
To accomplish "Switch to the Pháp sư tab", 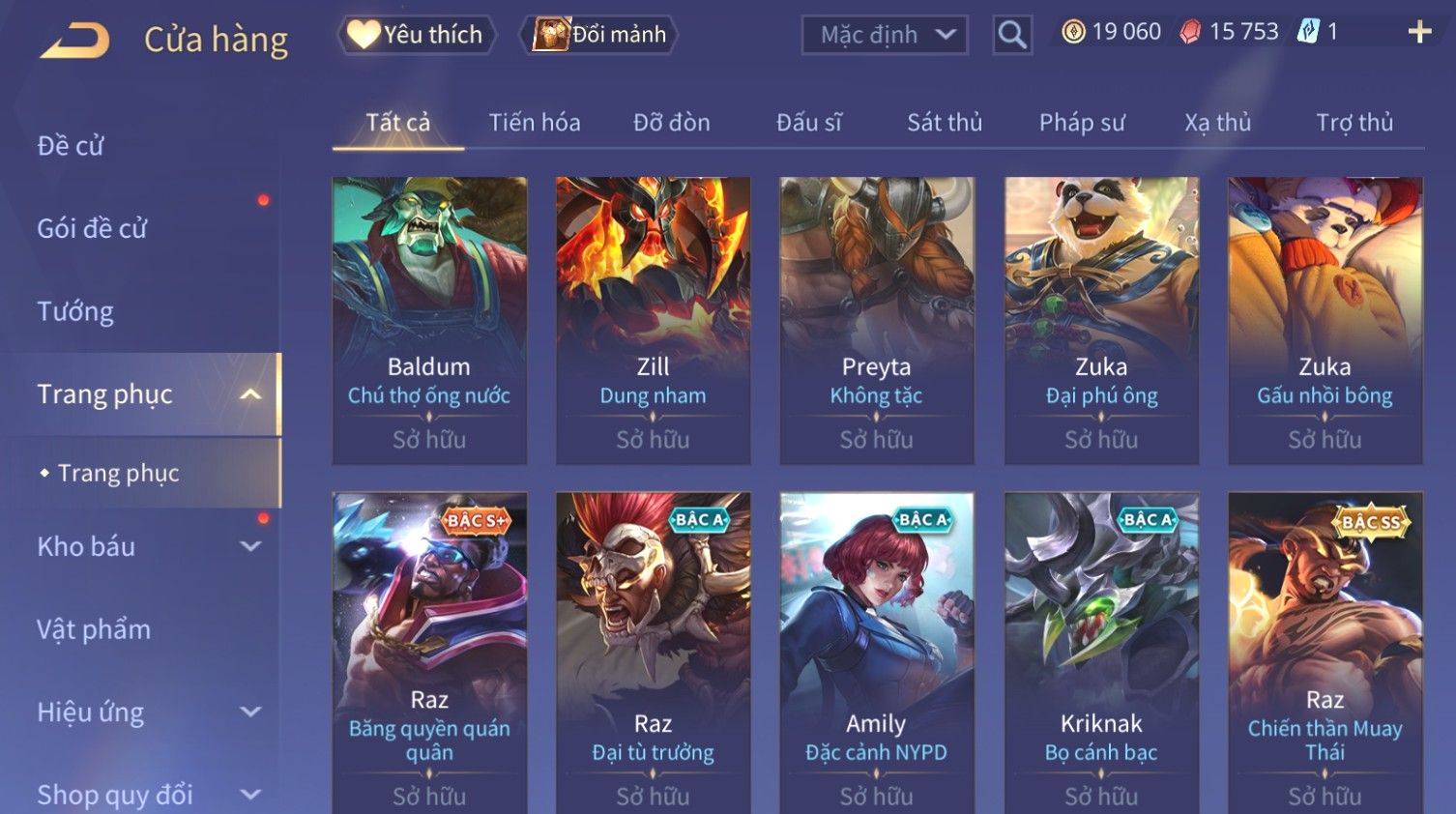I will pos(1082,123).
